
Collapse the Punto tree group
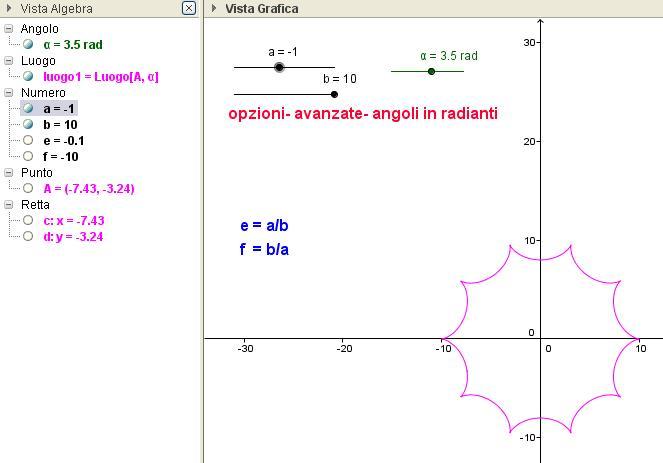point(8,173)
